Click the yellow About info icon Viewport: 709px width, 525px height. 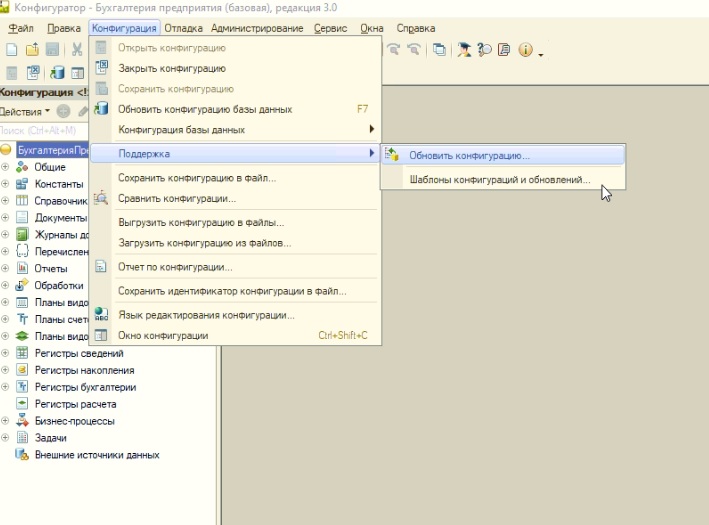[x=525, y=49]
